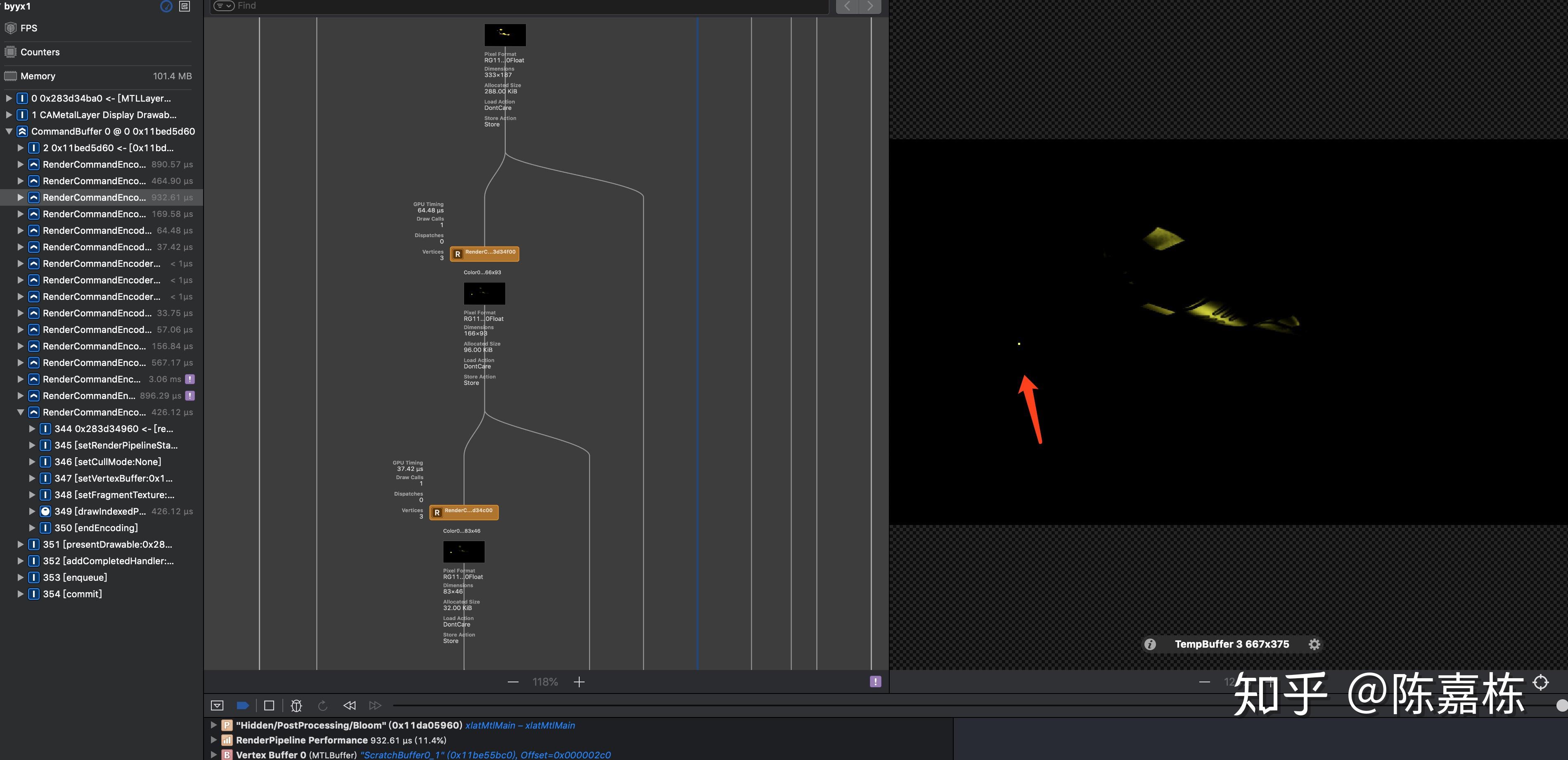
Task: Click the 354 [commit] command
Action: pos(72,594)
